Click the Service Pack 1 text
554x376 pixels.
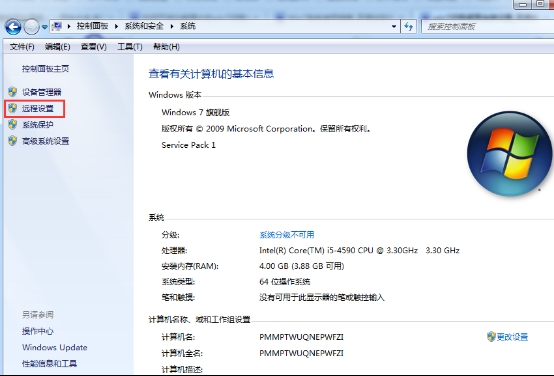[x=188, y=145]
